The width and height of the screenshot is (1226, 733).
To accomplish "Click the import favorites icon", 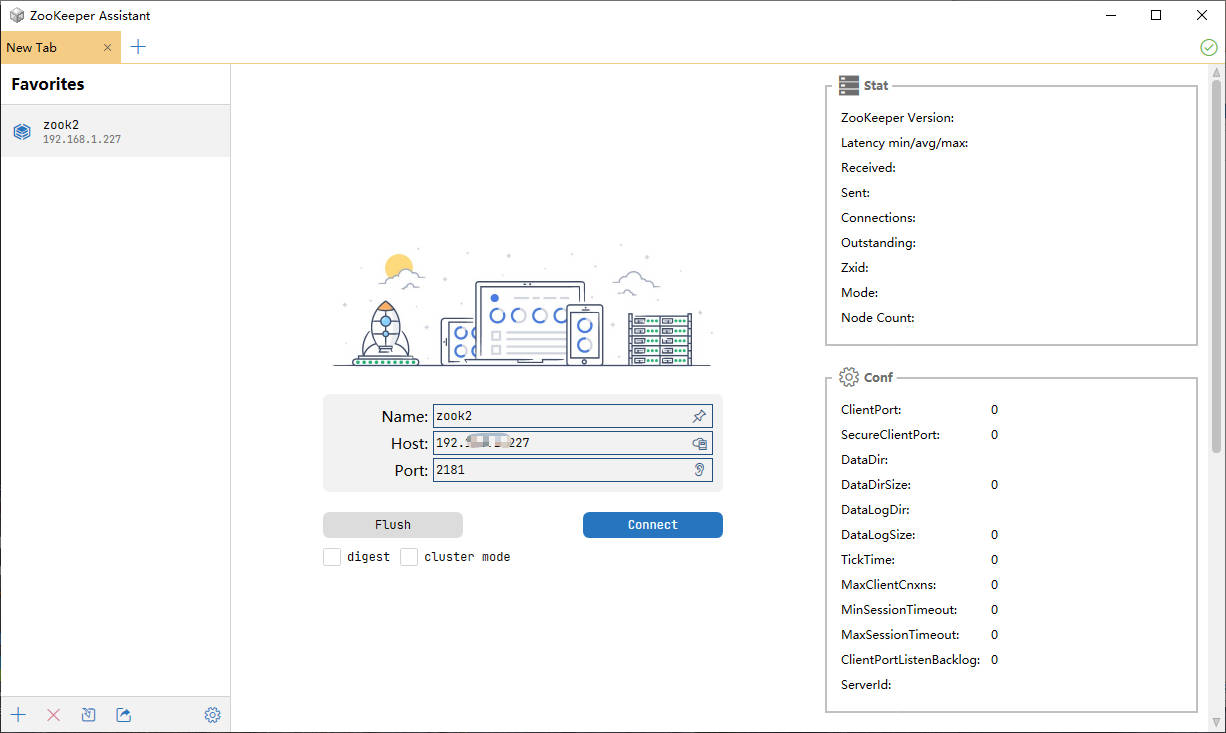I will [x=88, y=715].
